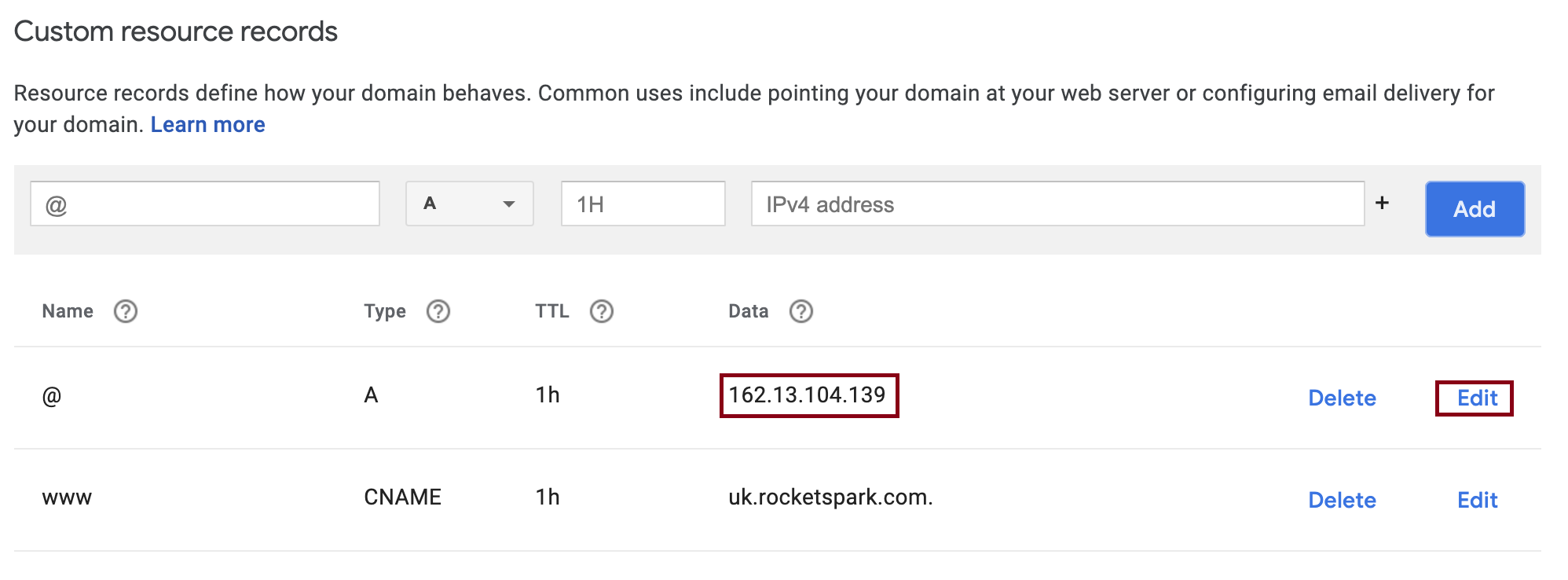Select the uk.rocketspark.com. data value
1568x580 pixels.
(x=830, y=497)
